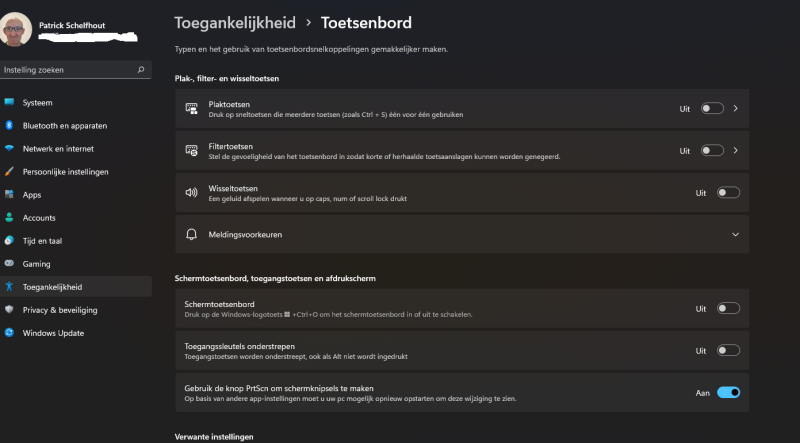Click the search magnifier icon
The image size is (800, 443).
(141, 70)
